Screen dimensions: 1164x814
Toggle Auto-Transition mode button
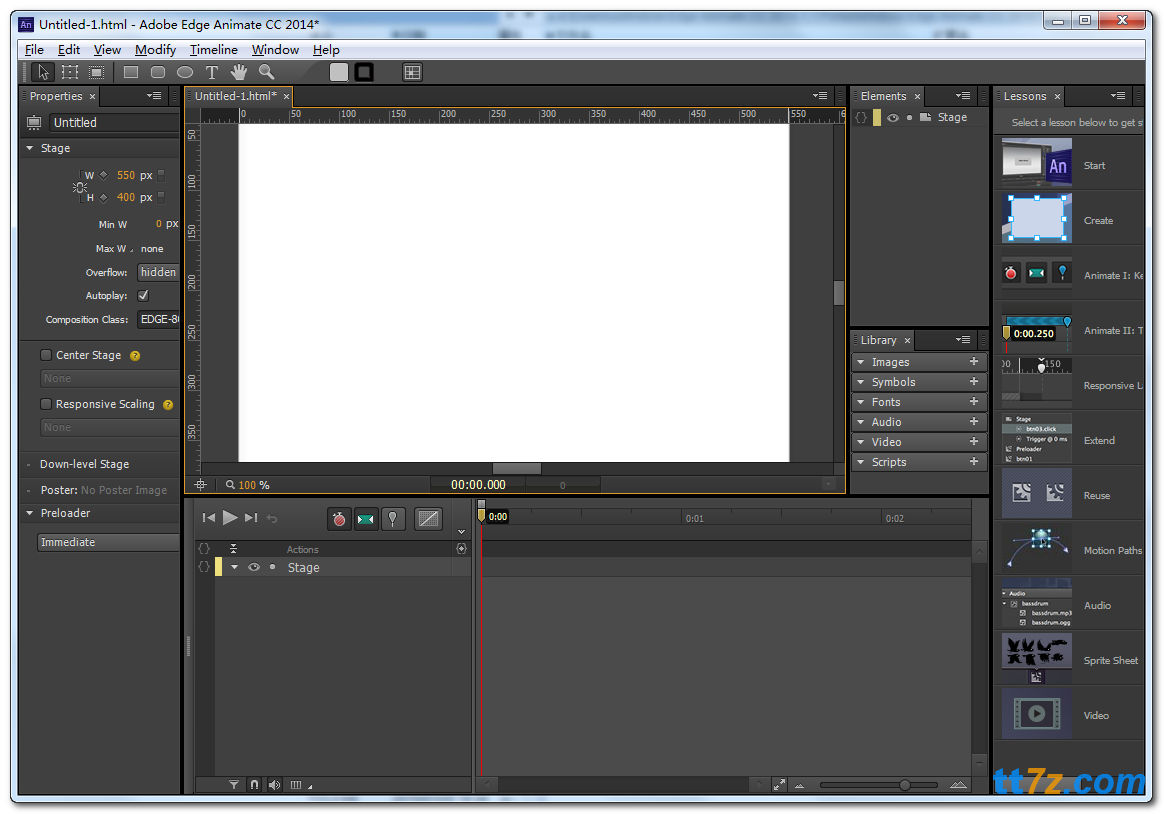(365, 519)
